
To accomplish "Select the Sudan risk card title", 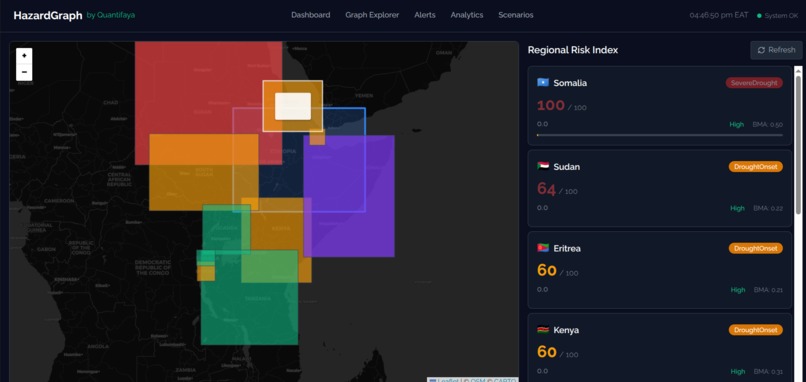I will pyautogui.click(x=566, y=167).
